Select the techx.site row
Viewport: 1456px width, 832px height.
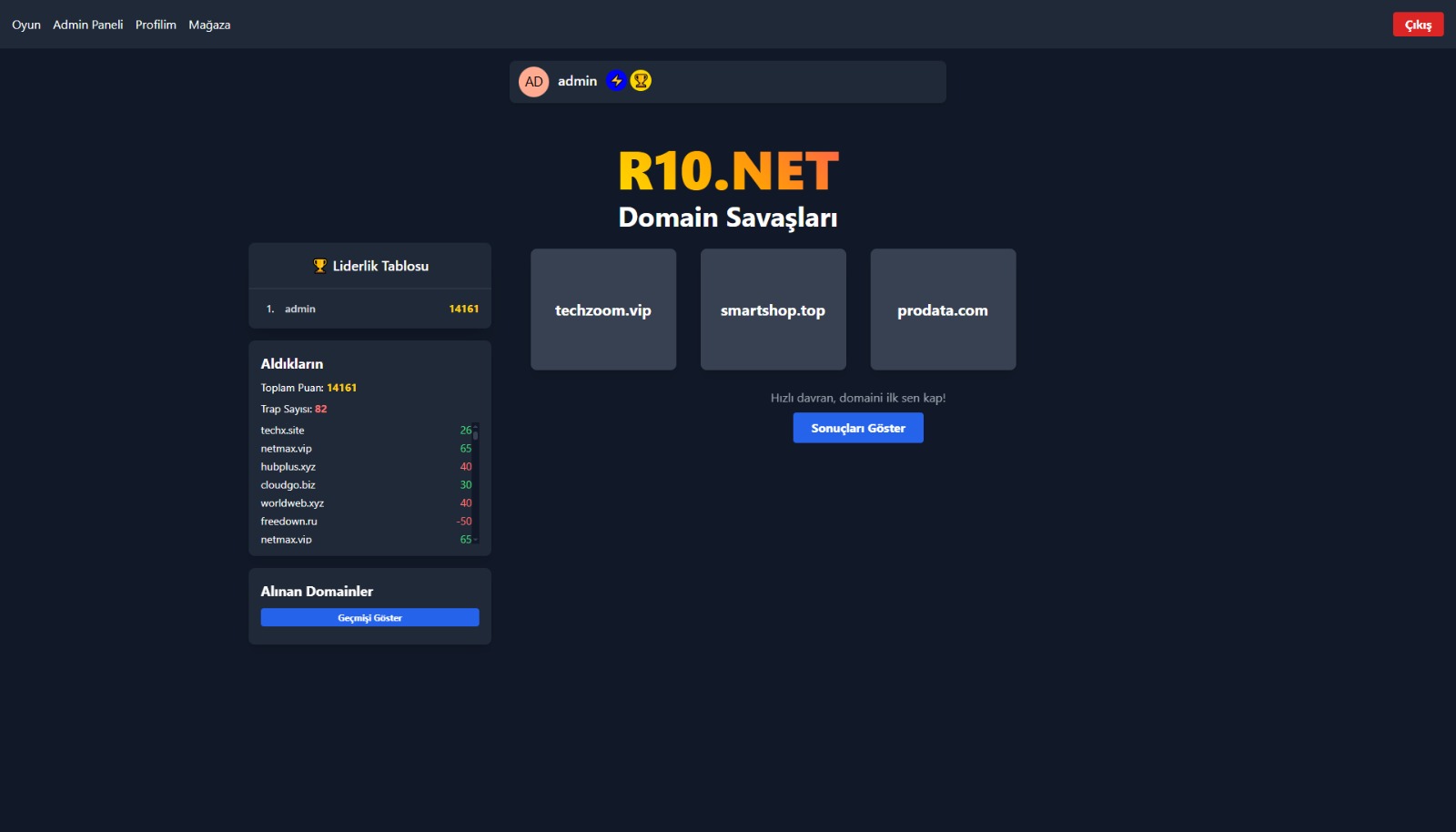tap(367, 431)
